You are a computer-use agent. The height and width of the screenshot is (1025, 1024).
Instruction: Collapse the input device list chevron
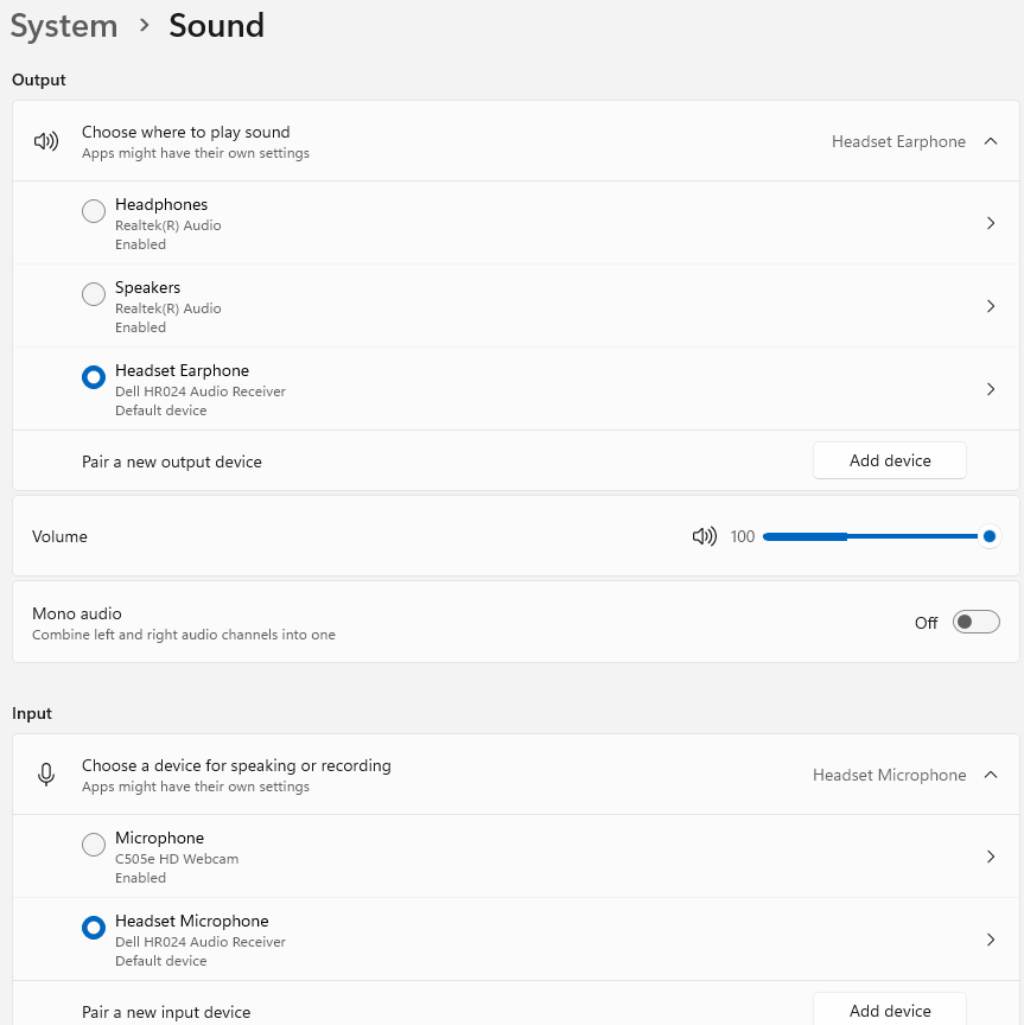point(991,775)
